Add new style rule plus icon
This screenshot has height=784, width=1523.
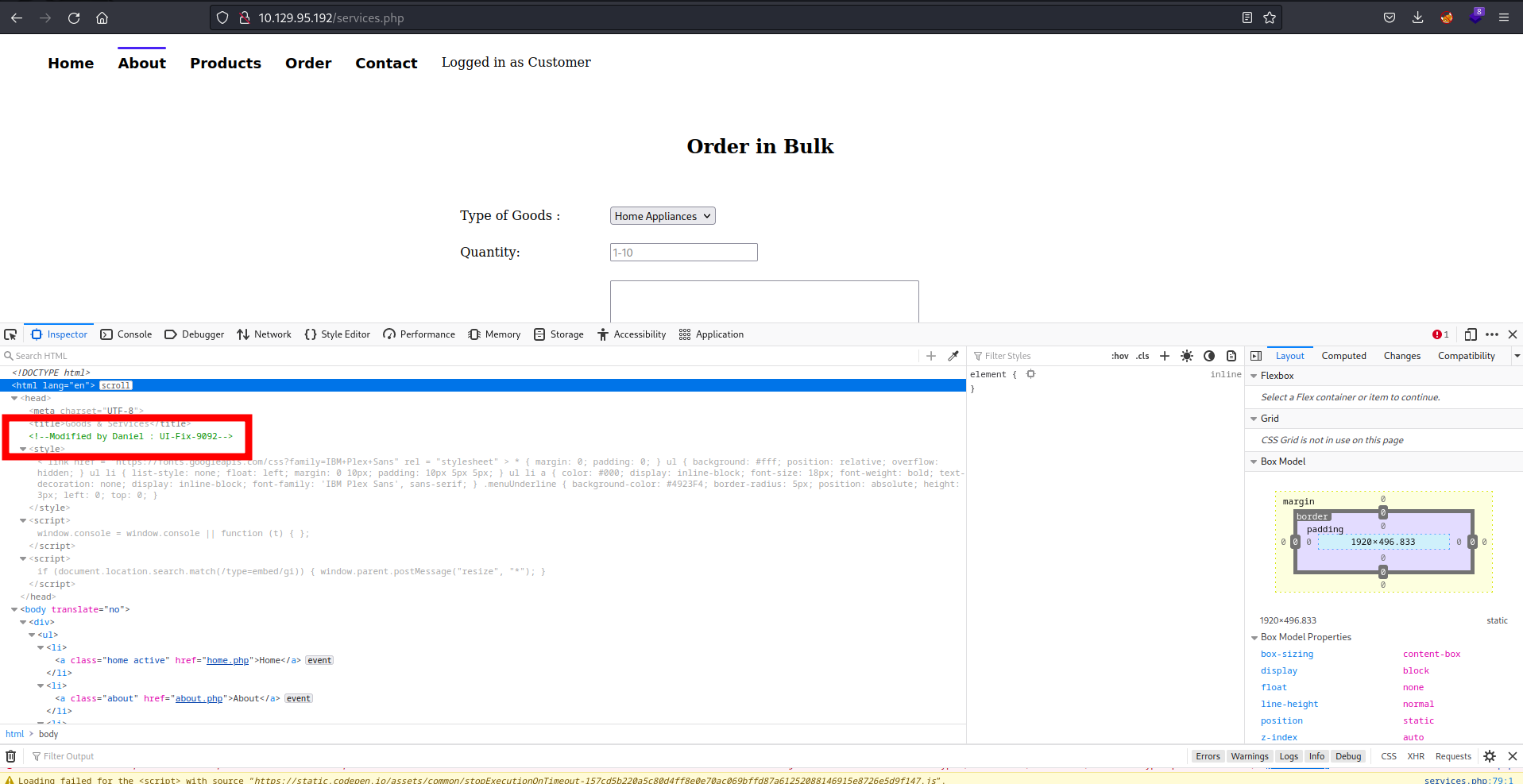(1165, 356)
